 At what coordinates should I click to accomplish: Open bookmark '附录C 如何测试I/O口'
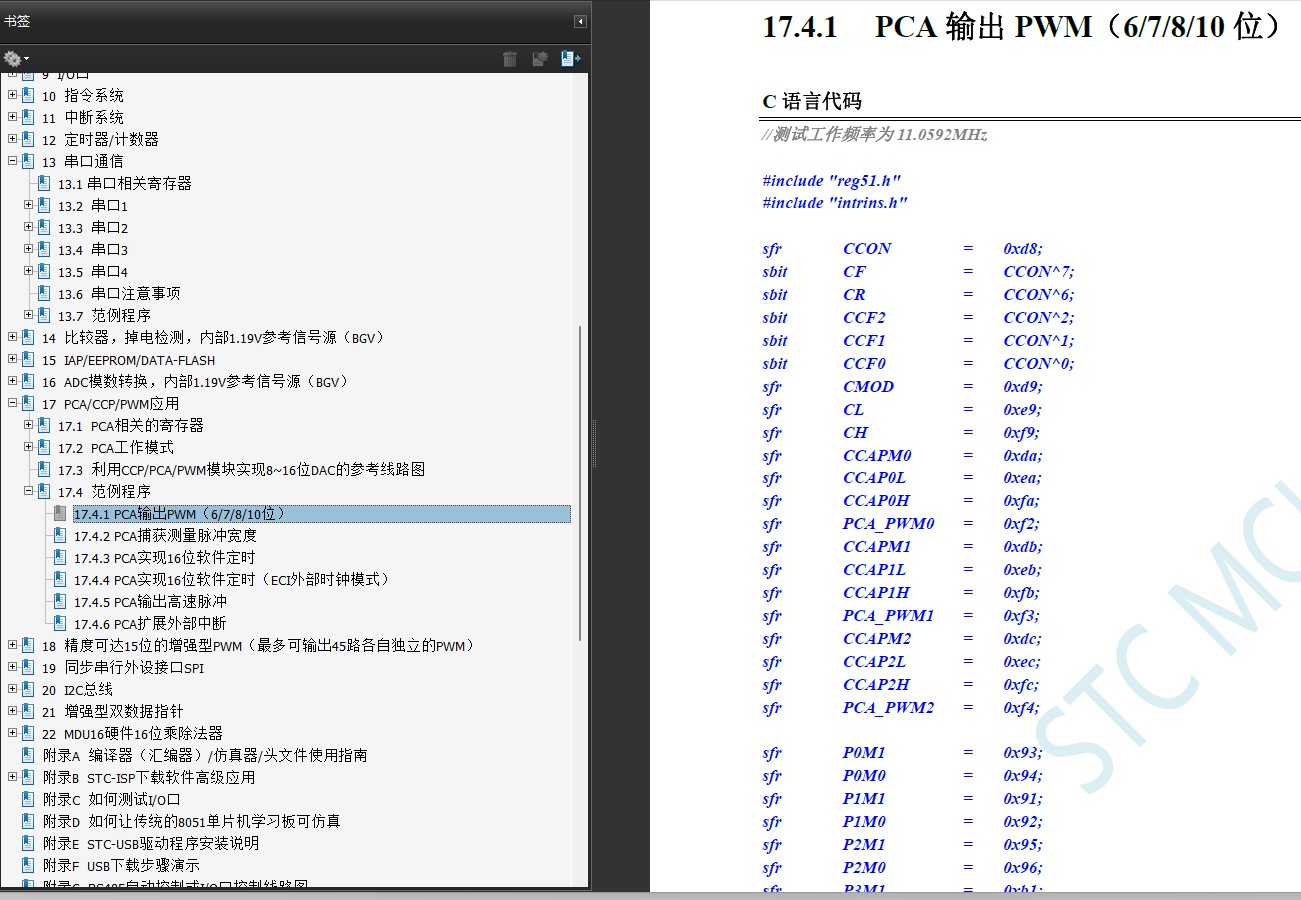point(112,800)
